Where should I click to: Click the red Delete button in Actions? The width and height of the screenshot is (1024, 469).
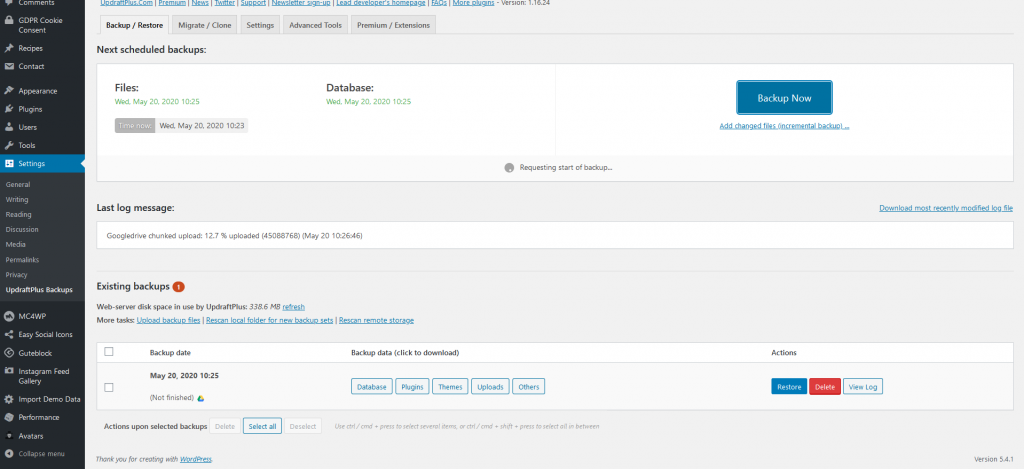tap(825, 387)
